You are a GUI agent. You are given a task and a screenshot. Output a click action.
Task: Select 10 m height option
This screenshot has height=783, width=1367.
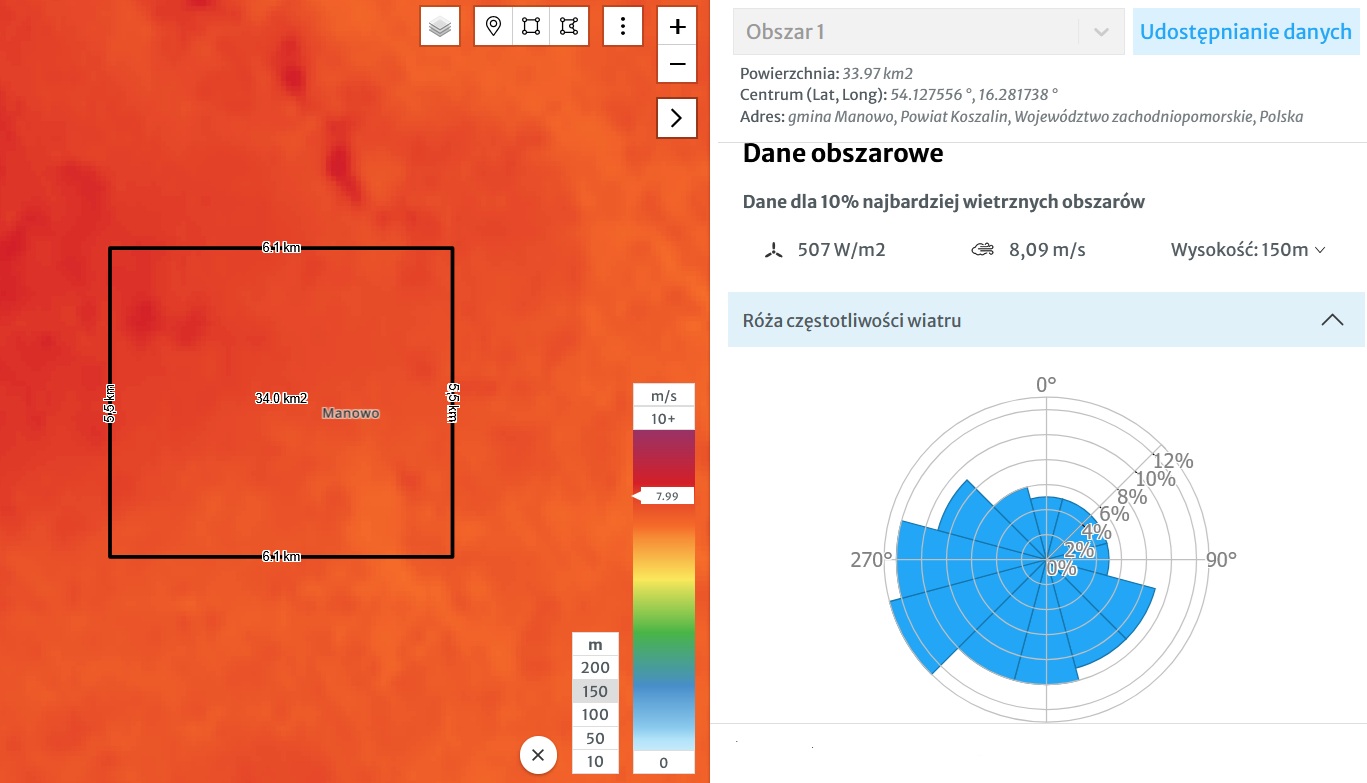tap(595, 762)
